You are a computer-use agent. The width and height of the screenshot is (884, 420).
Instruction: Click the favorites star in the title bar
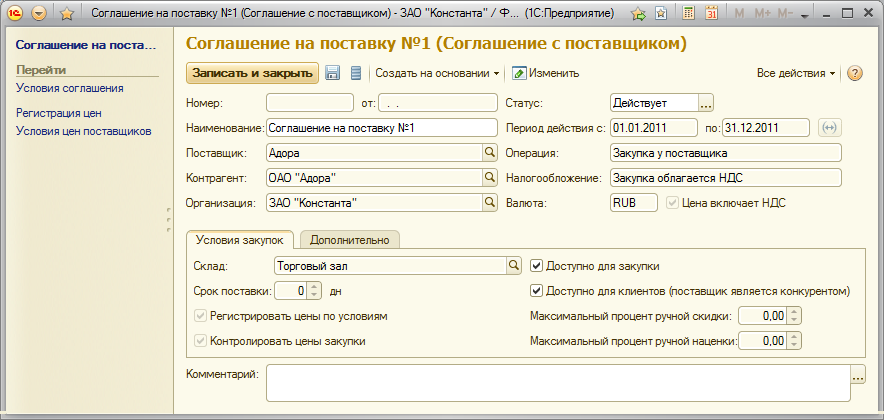67,14
